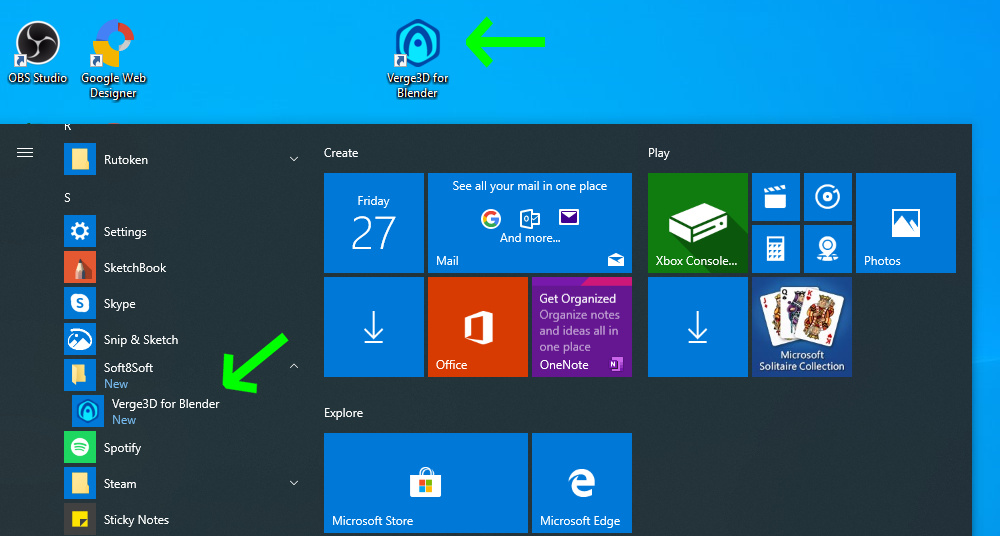Screen dimensions: 1000x536
Task: Click the Rutoken folder icon
Action: [x=80, y=159]
